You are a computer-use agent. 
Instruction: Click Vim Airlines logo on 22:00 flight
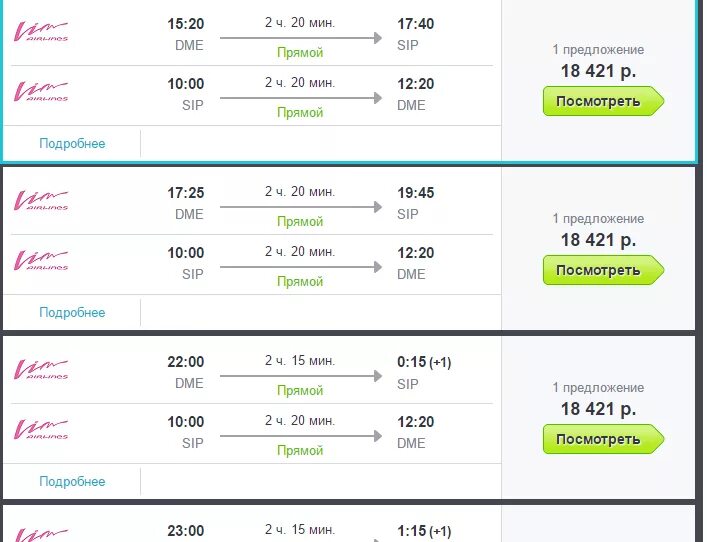click(41, 370)
